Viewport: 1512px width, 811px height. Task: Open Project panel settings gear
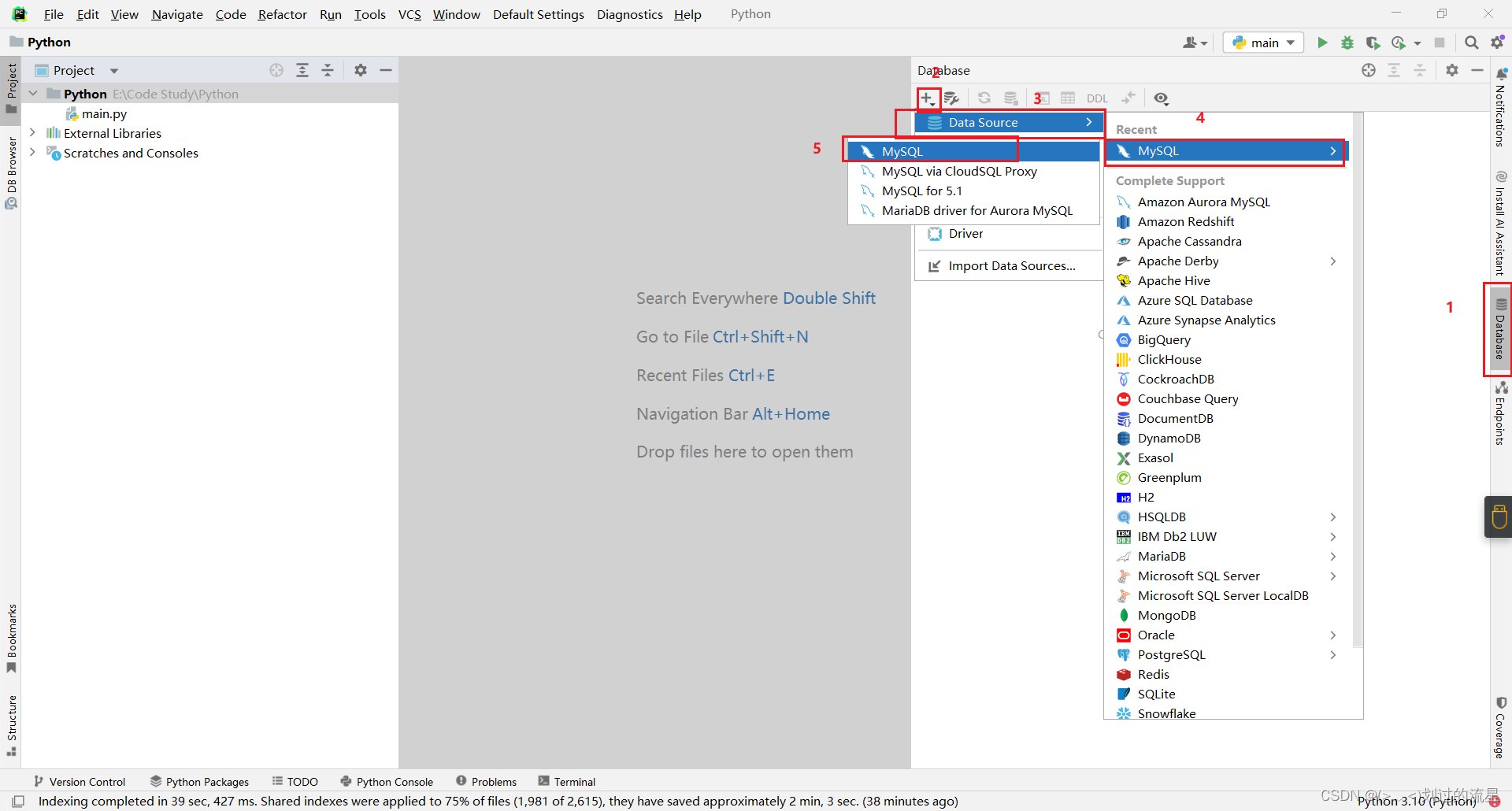[361, 70]
